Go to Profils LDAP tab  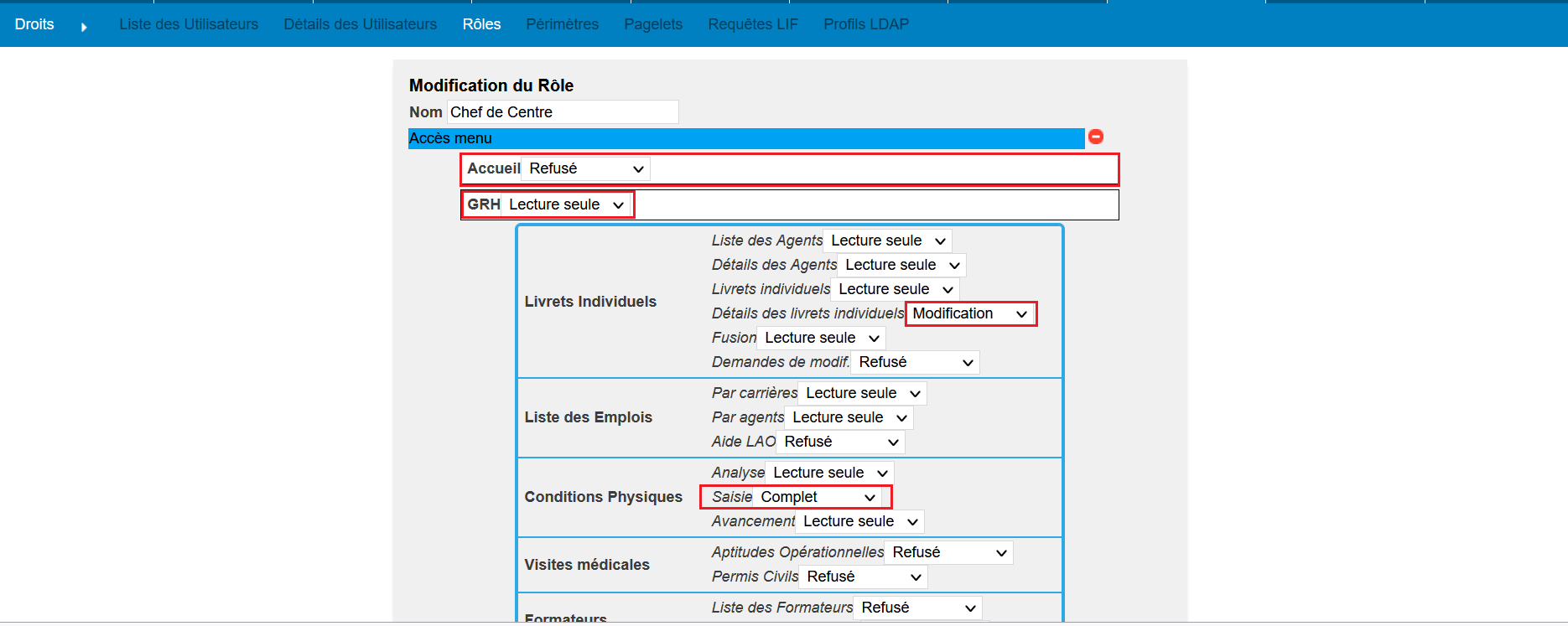pyautogui.click(x=865, y=24)
